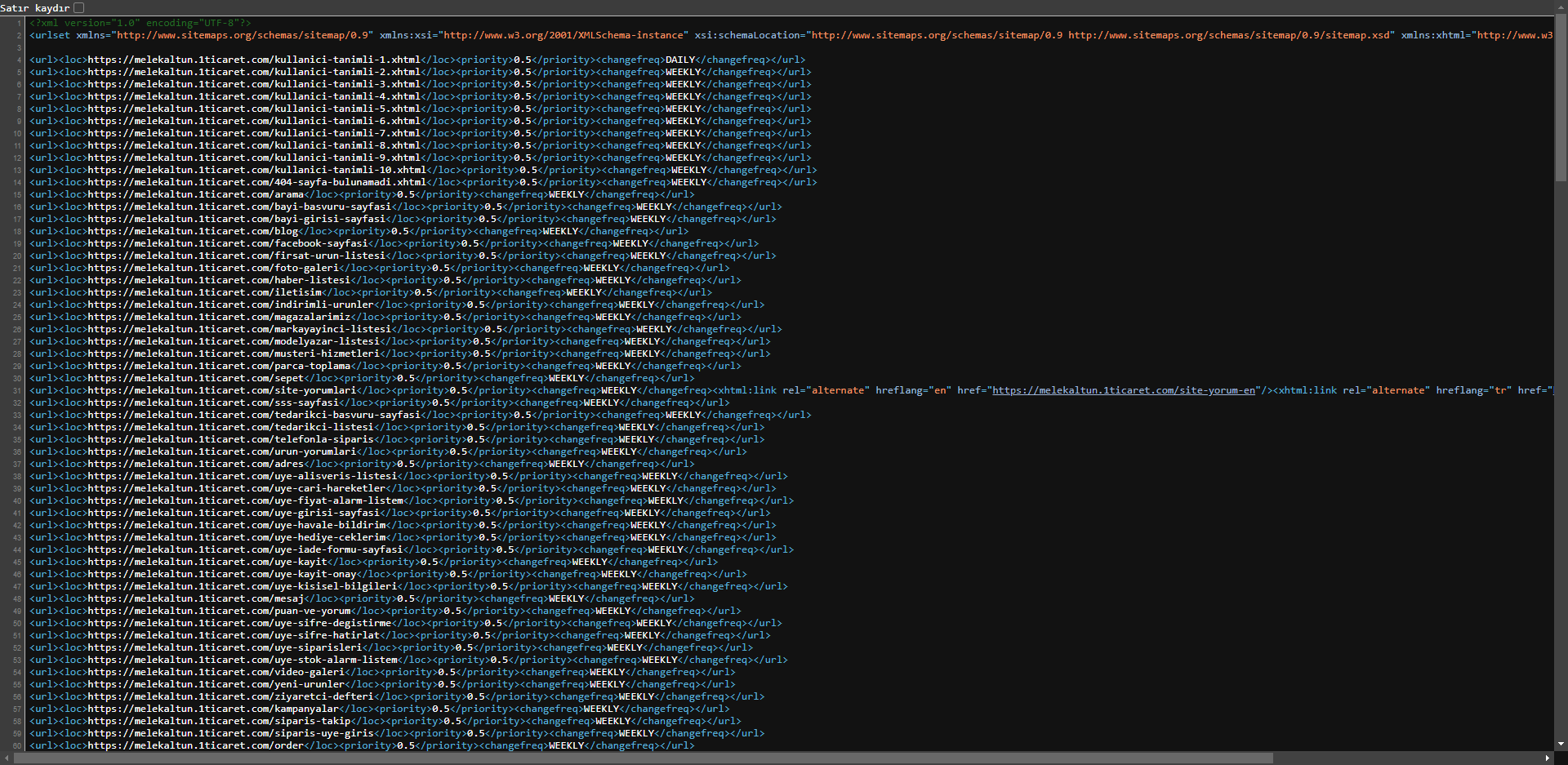Click the XML version declaration line
This screenshot has width=1568, height=765.
(x=140, y=23)
